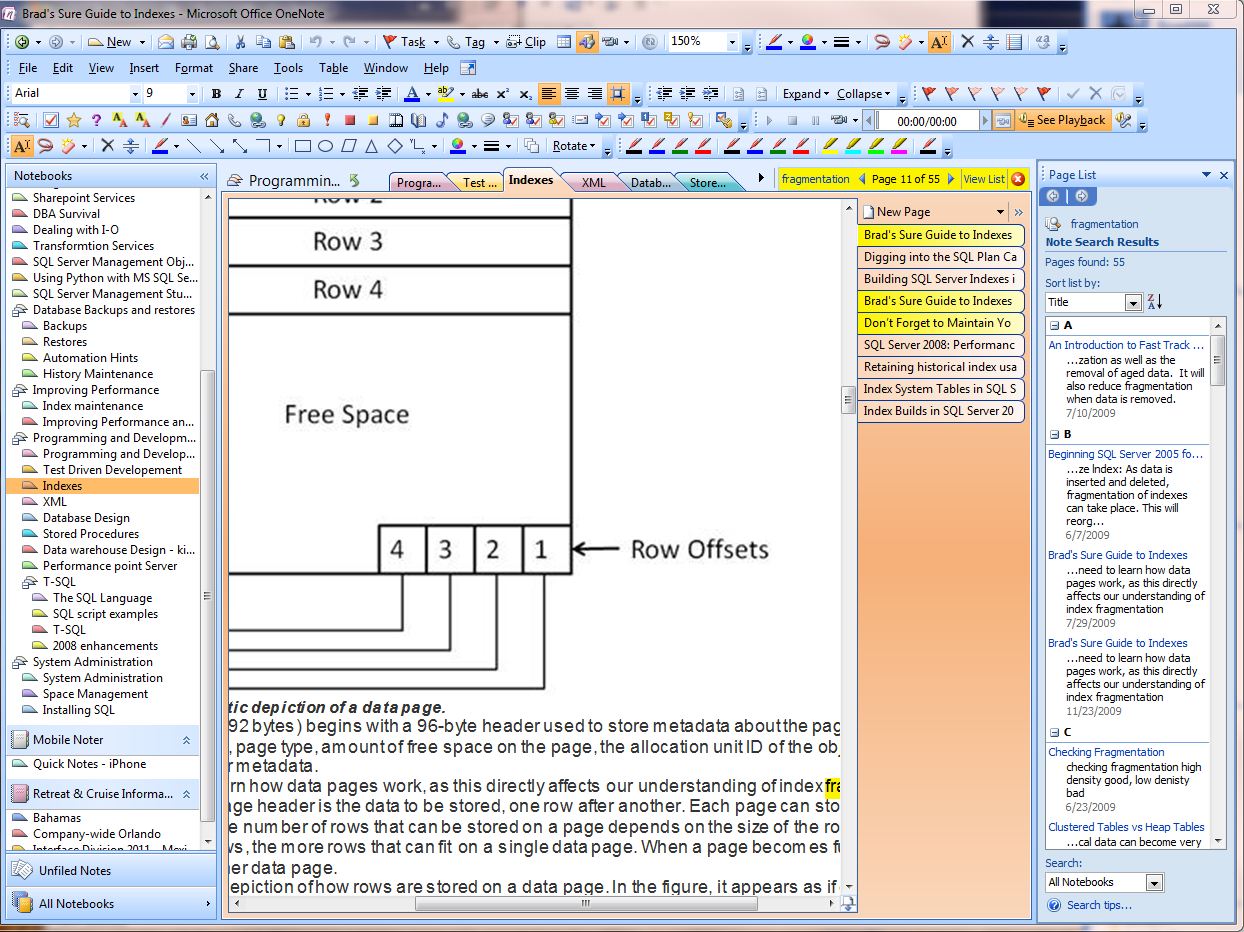The height and width of the screenshot is (932, 1244).
Task: Select the Triangle drawing tool
Action: (x=372, y=146)
